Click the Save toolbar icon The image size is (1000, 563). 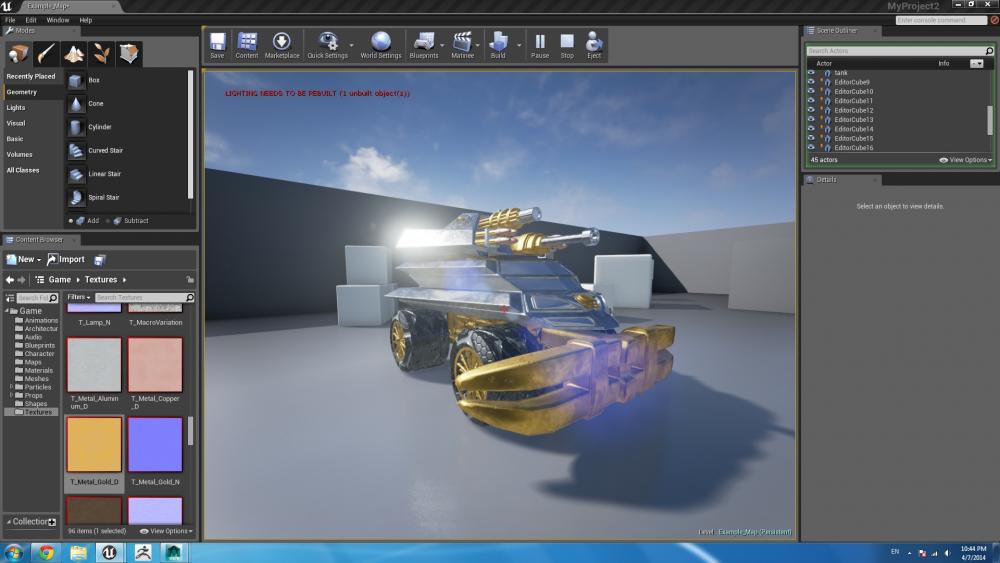coord(217,45)
